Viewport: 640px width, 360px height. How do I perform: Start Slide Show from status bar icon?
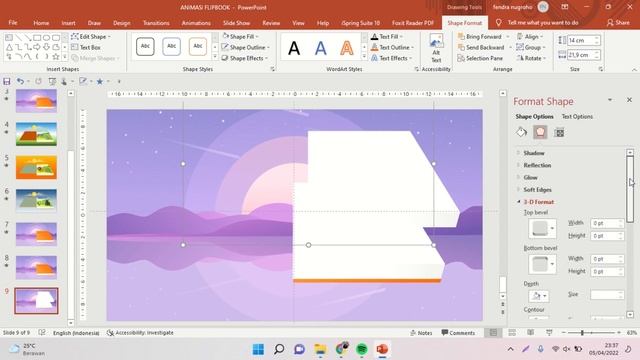(549, 333)
